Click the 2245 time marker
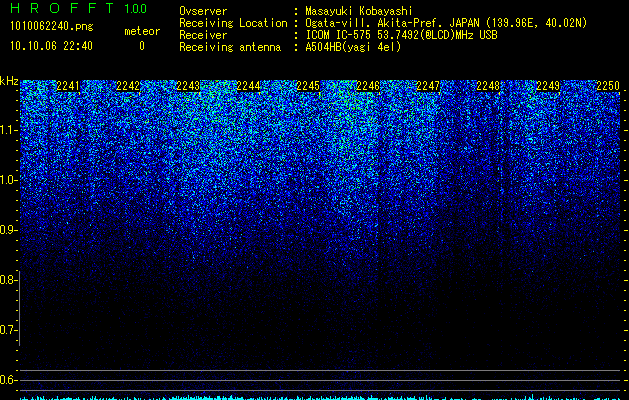Image resolution: width=629 pixels, height=400 pixels. (x=308, y=86)
